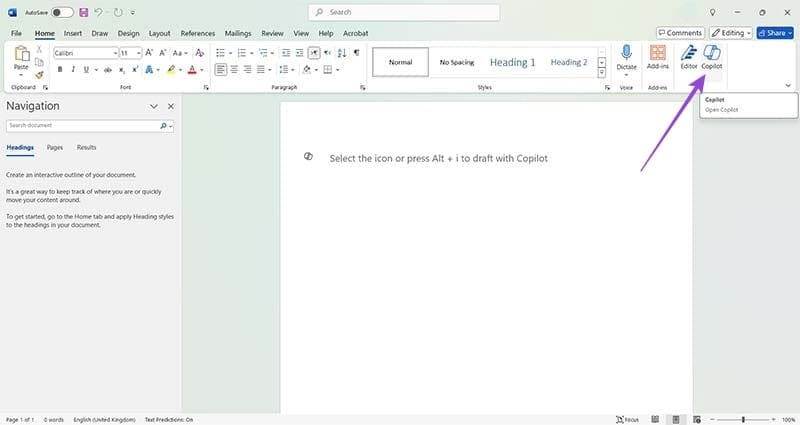800x425 pixels.
Task: Copy selection to clipboard
Action: [39, 62]
